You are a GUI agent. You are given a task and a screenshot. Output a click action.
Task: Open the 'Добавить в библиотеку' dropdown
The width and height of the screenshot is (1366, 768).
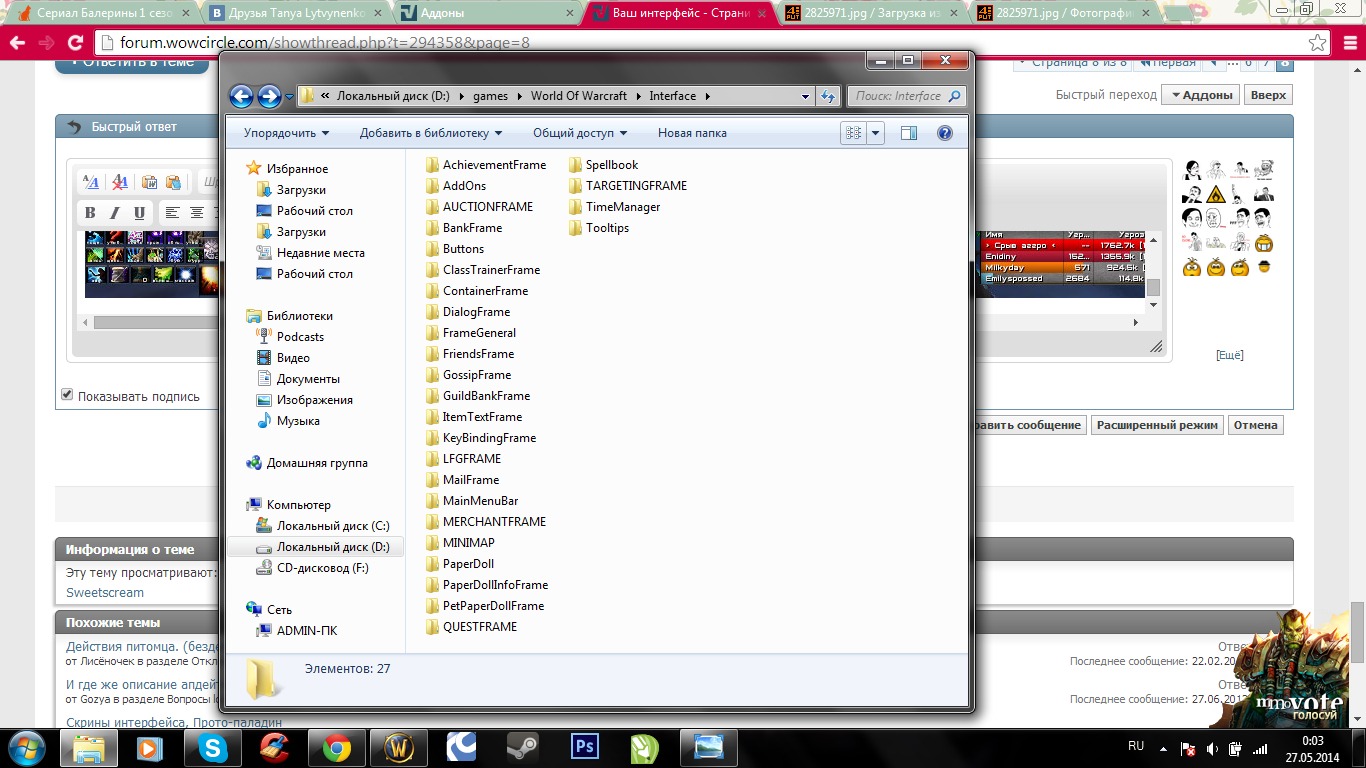pos(431,133)
